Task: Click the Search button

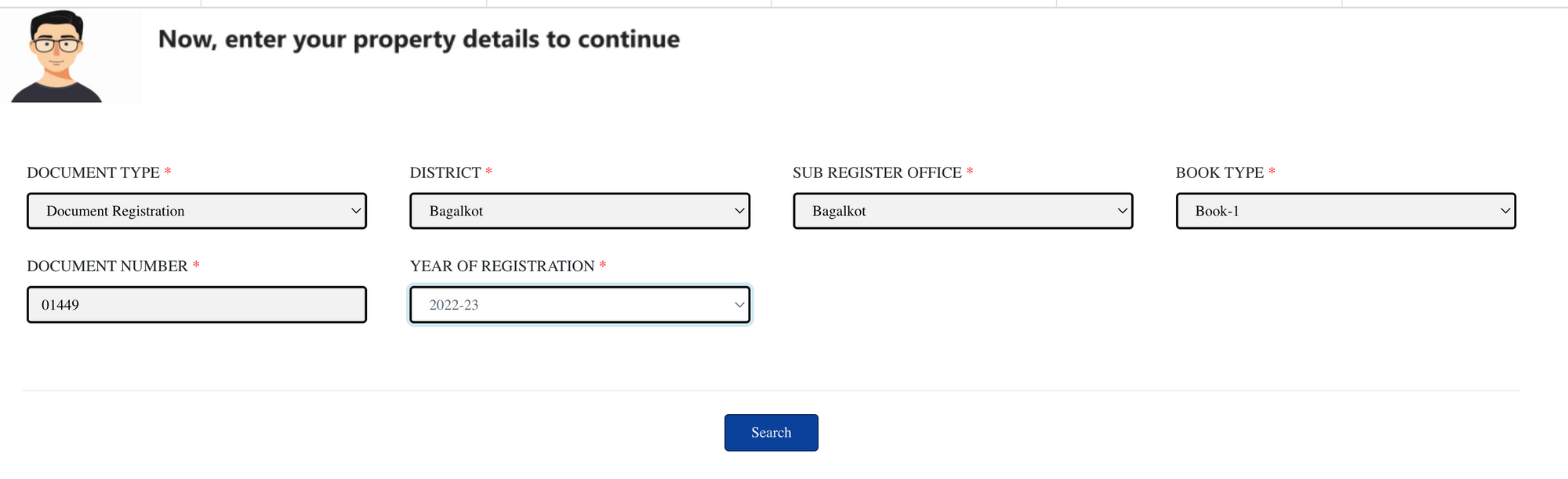Action: (x=771, y=432)
